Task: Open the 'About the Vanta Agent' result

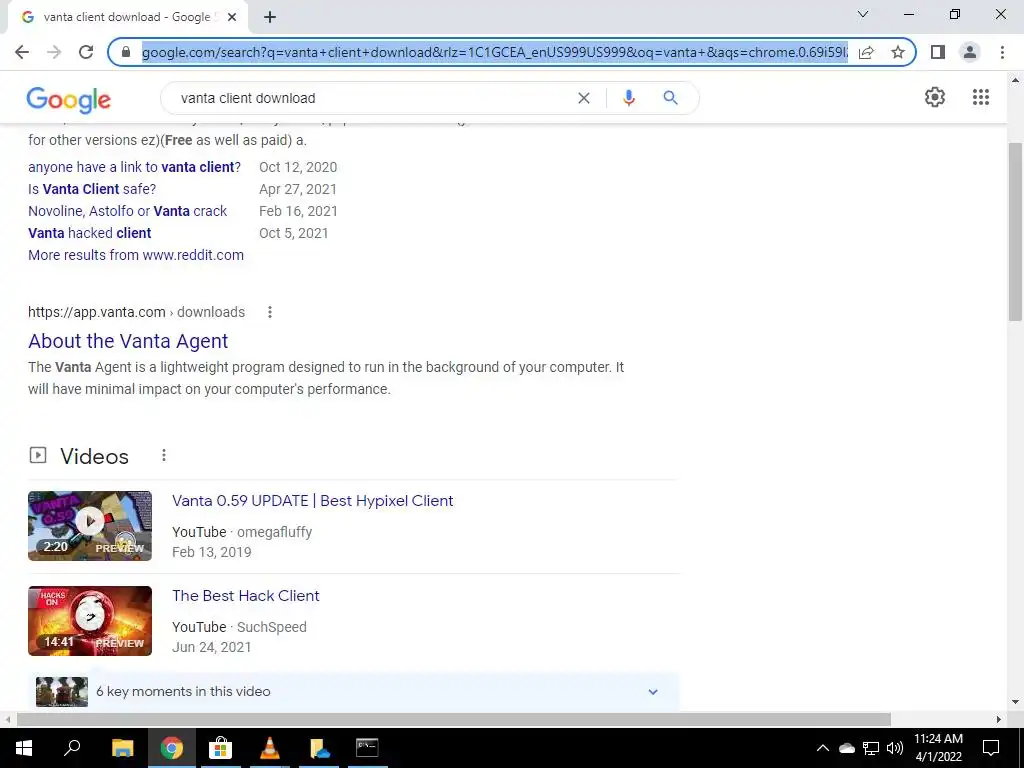Action: tap(128, 341)
